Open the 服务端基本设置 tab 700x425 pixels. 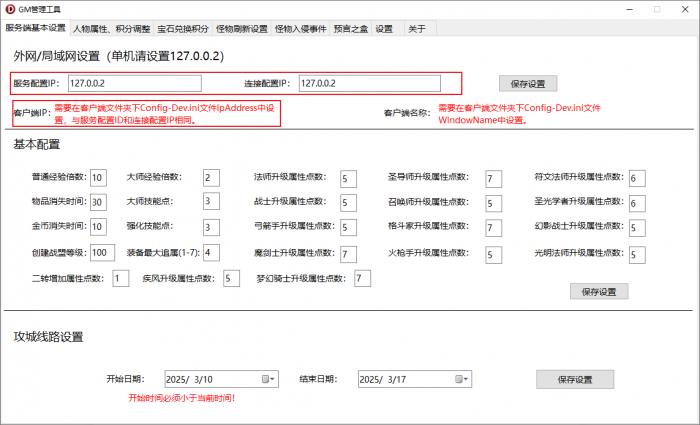pyautogui.click(x=35, y=28)
